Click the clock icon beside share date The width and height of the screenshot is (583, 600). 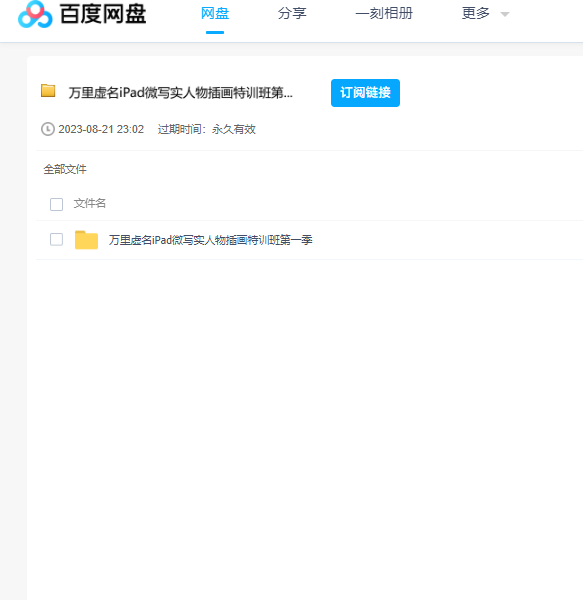(48, 129)
